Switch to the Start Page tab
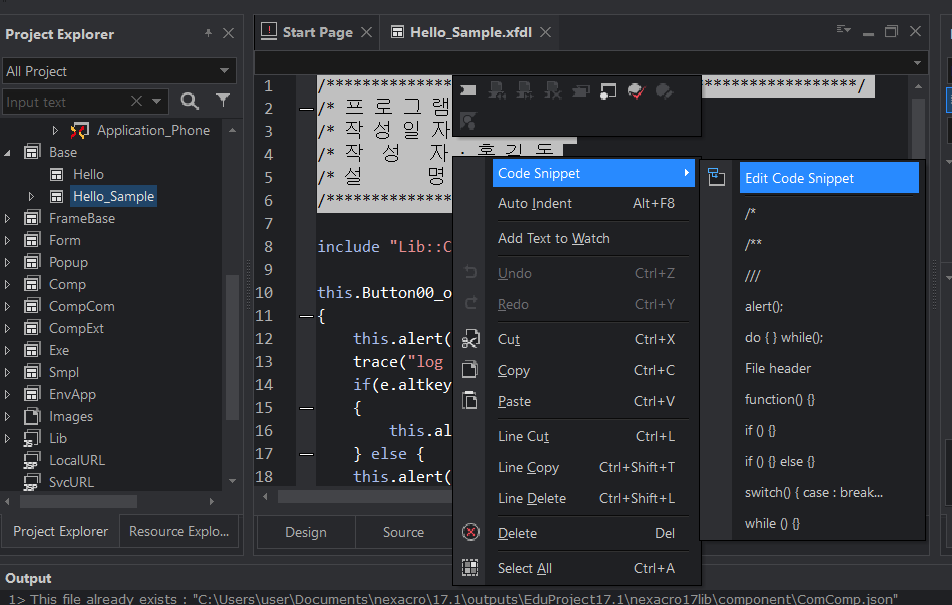Image resolution: width=952 pixels, height=605 pixels. point(316,32)
